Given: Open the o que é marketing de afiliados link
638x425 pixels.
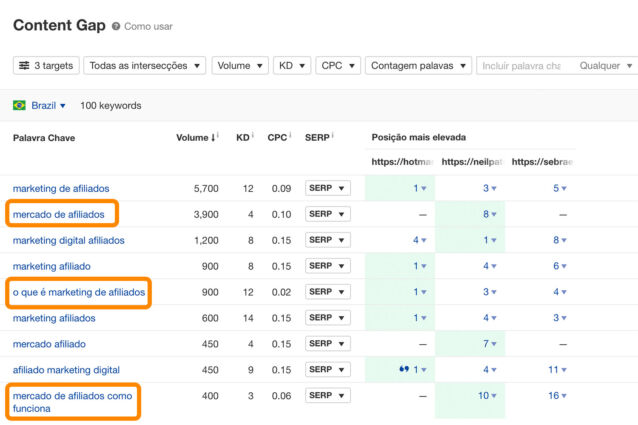Looking at the screenshot, I should coord(77,292).
